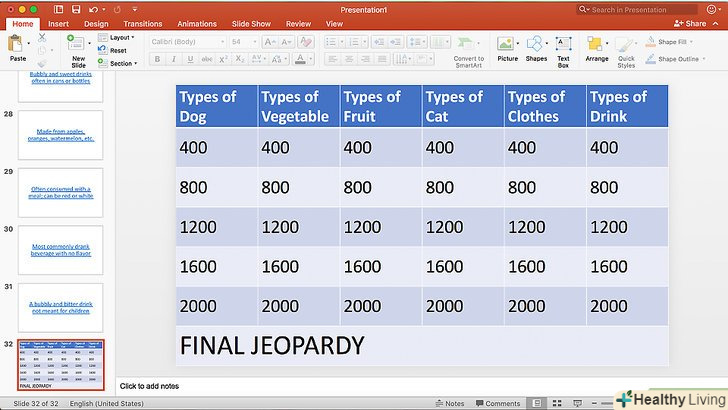This screenshot has height=410, width=728.
Task: Click the Copy icon below Cut
Action: click(x=42, y=50)
